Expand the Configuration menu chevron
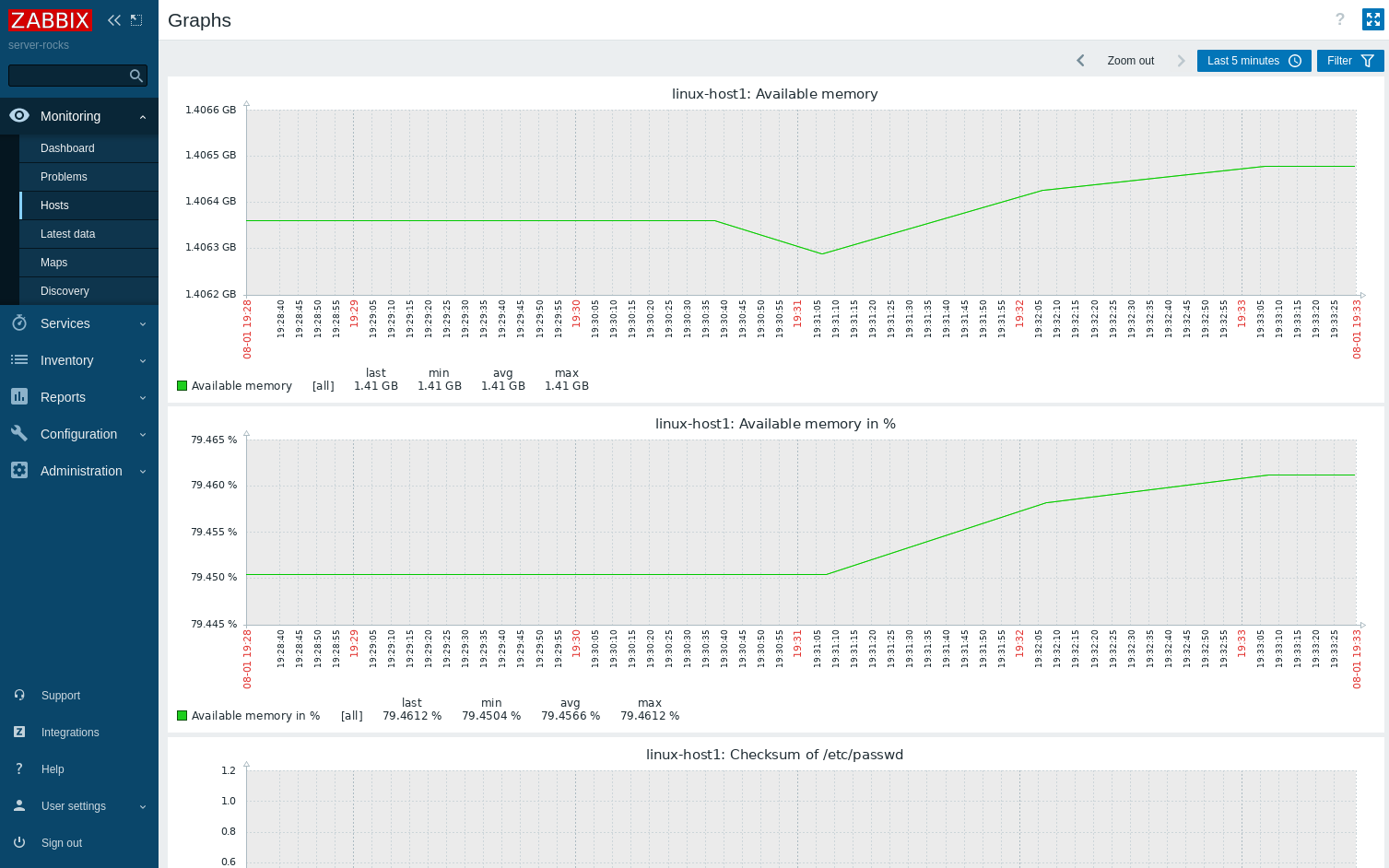This screenshot has height=868, width=1389. [143, 435]
